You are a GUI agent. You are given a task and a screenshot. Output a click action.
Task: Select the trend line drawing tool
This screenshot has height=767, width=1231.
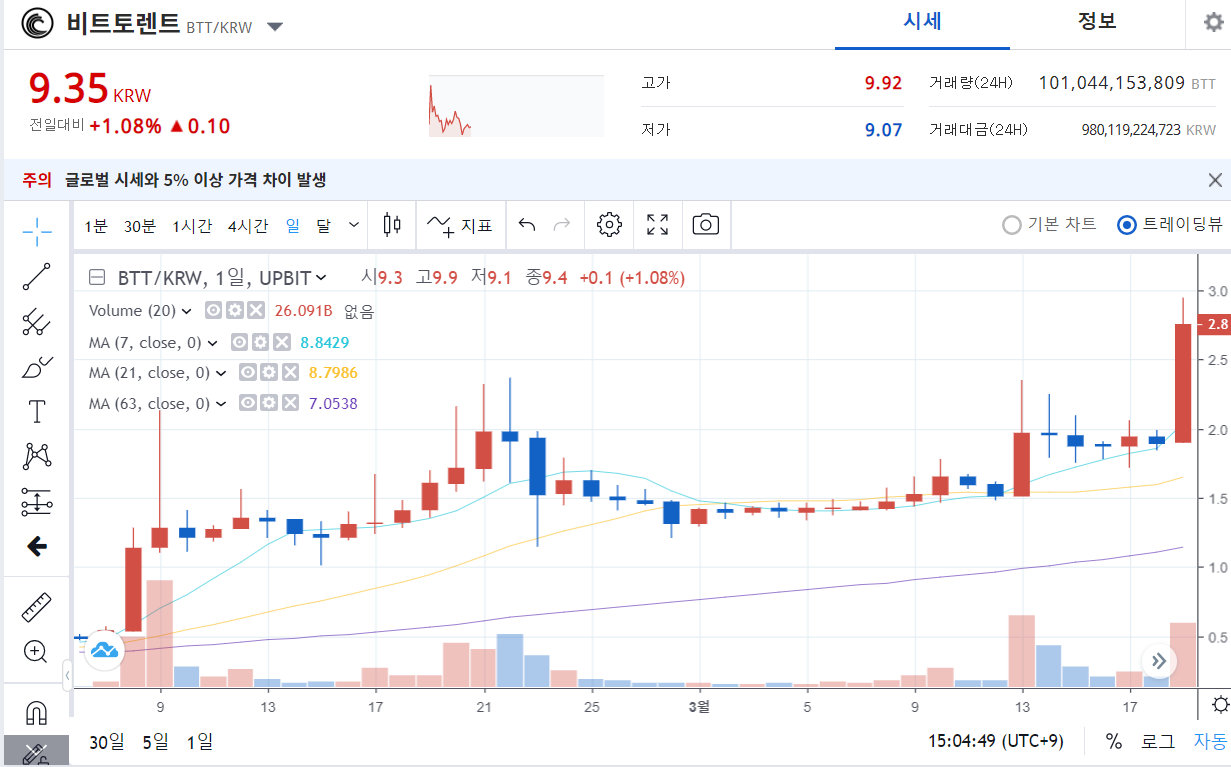coord(37,276)
